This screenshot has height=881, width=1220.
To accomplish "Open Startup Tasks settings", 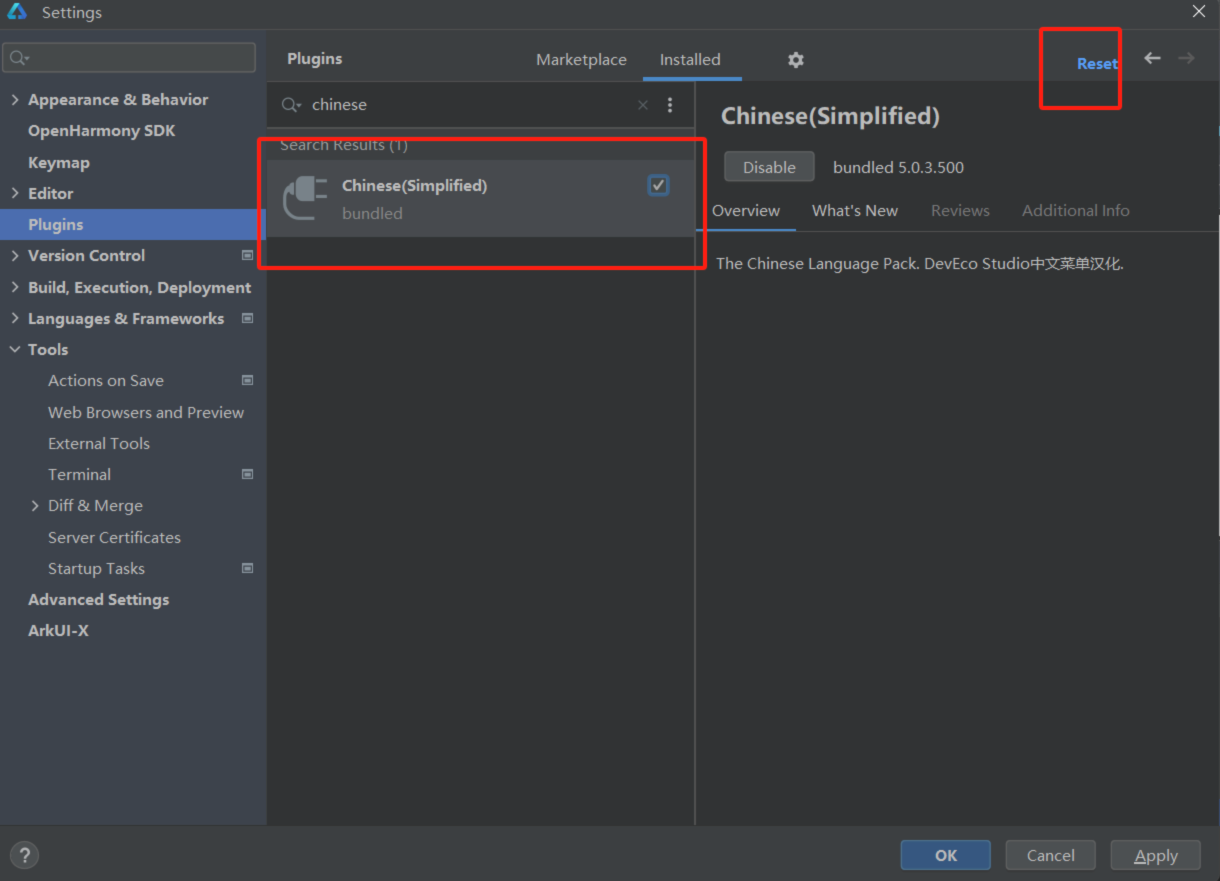I will coord(96,569).
